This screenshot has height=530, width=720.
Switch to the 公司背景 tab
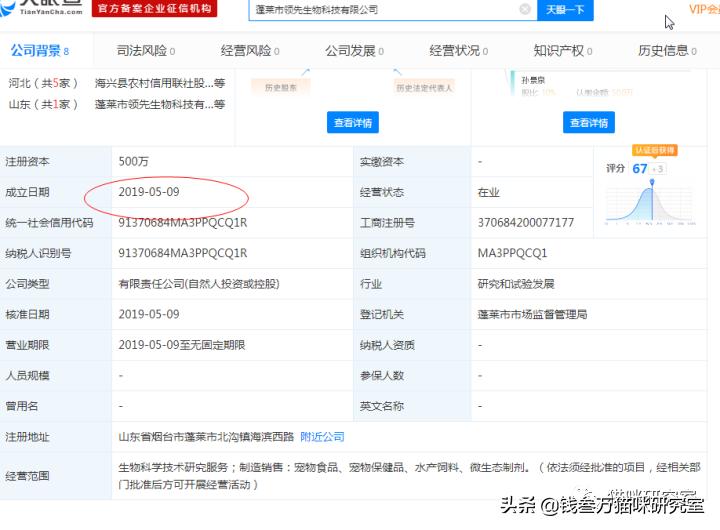click(x=40, y=51)
